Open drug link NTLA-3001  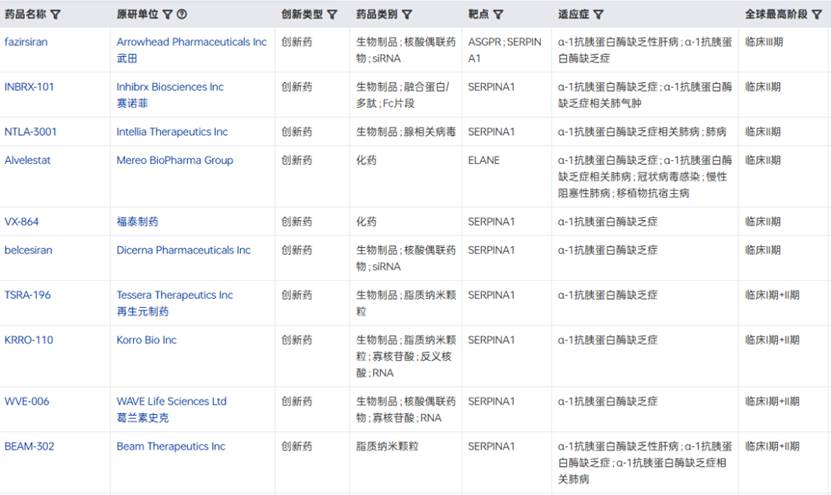click(30, 132)
